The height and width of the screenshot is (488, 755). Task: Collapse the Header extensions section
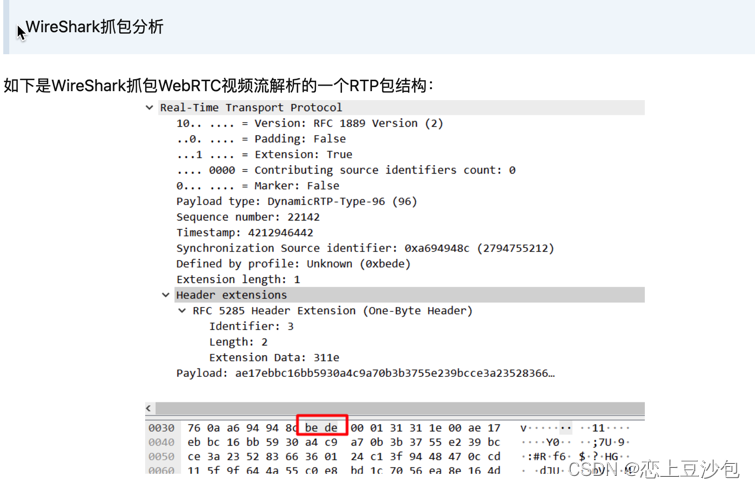[166, 295]
